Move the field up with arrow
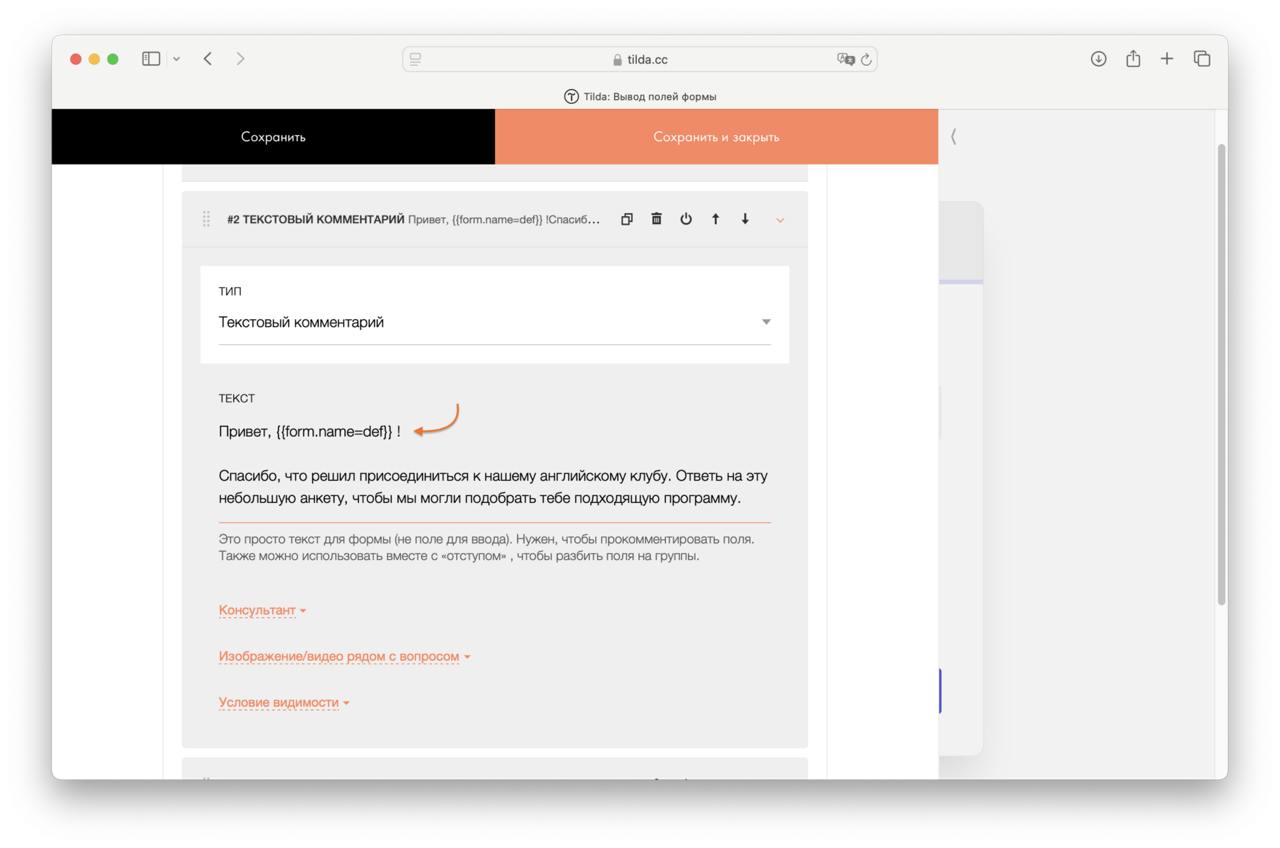 [x=715, y=219]
